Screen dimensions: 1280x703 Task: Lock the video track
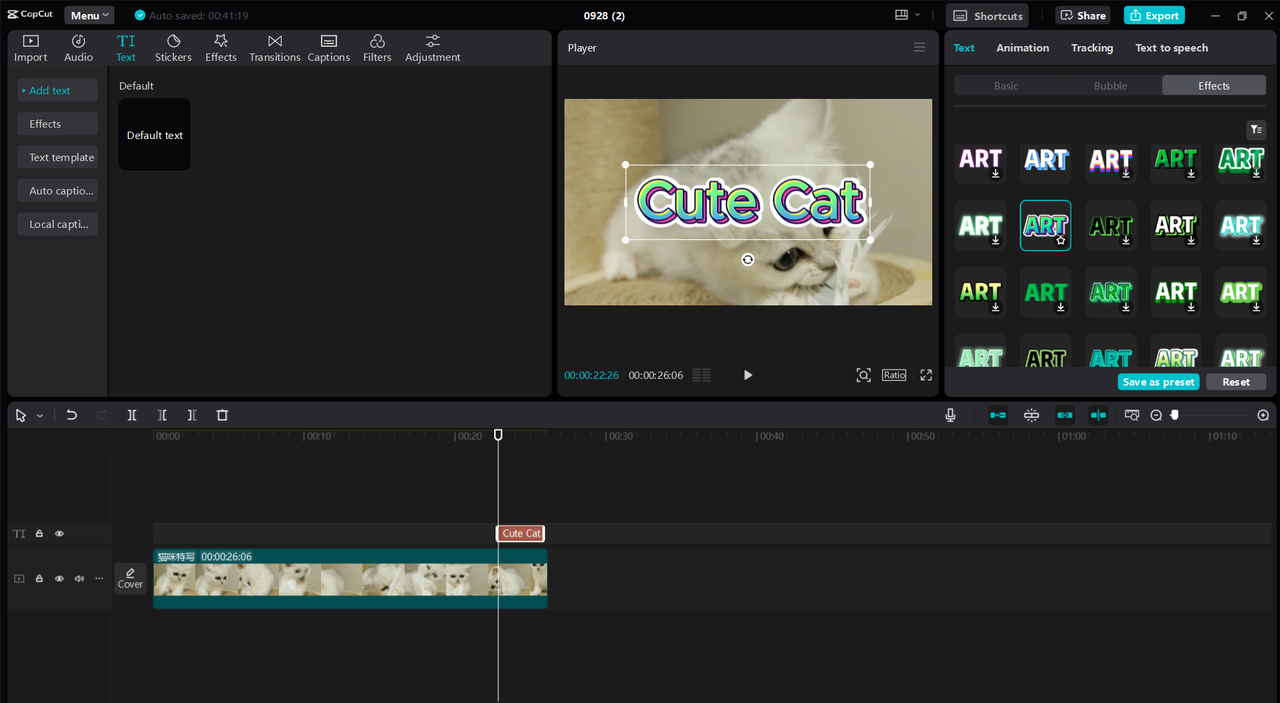39,578
